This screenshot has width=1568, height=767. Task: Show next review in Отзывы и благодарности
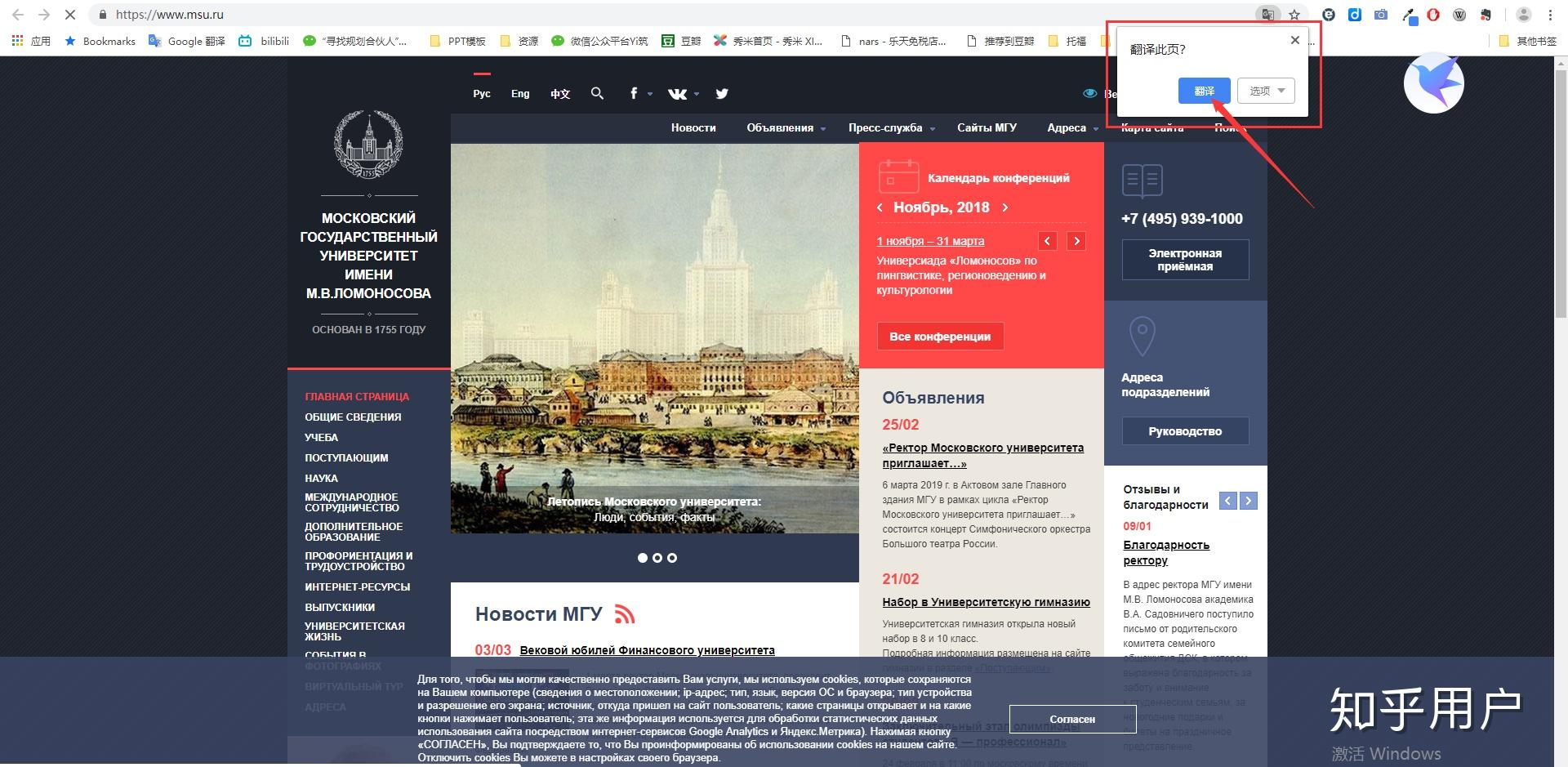pos(1248,501)
